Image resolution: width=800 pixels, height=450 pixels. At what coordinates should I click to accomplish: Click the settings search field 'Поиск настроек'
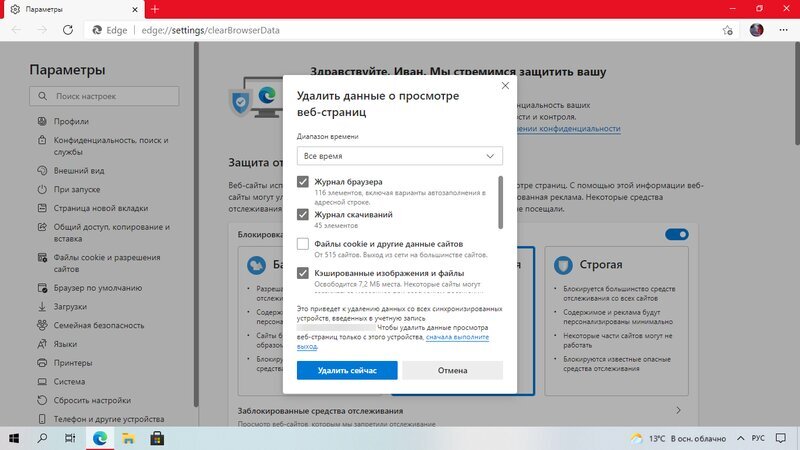(104, 96)
